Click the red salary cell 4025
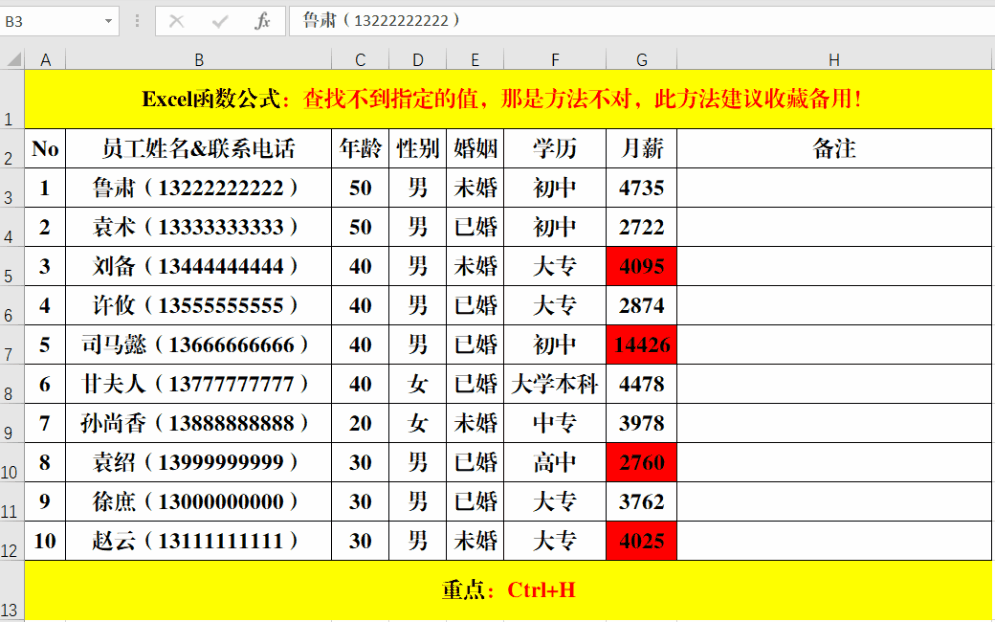The width and height of the screenshot is (995, 622). pos(642,541)
